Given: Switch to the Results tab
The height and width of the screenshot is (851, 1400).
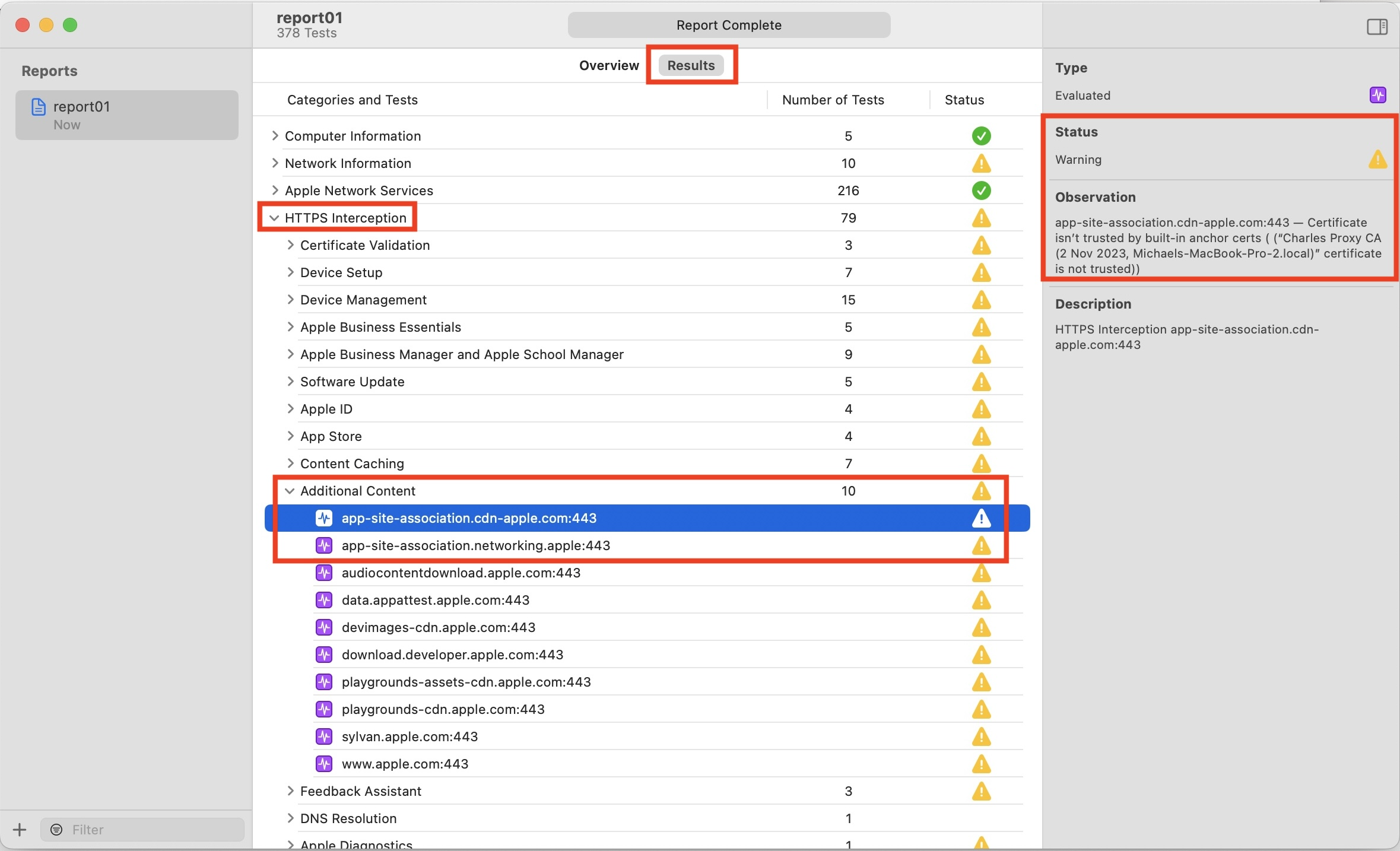Looking at the screenshot, I should tap(691, 65).
